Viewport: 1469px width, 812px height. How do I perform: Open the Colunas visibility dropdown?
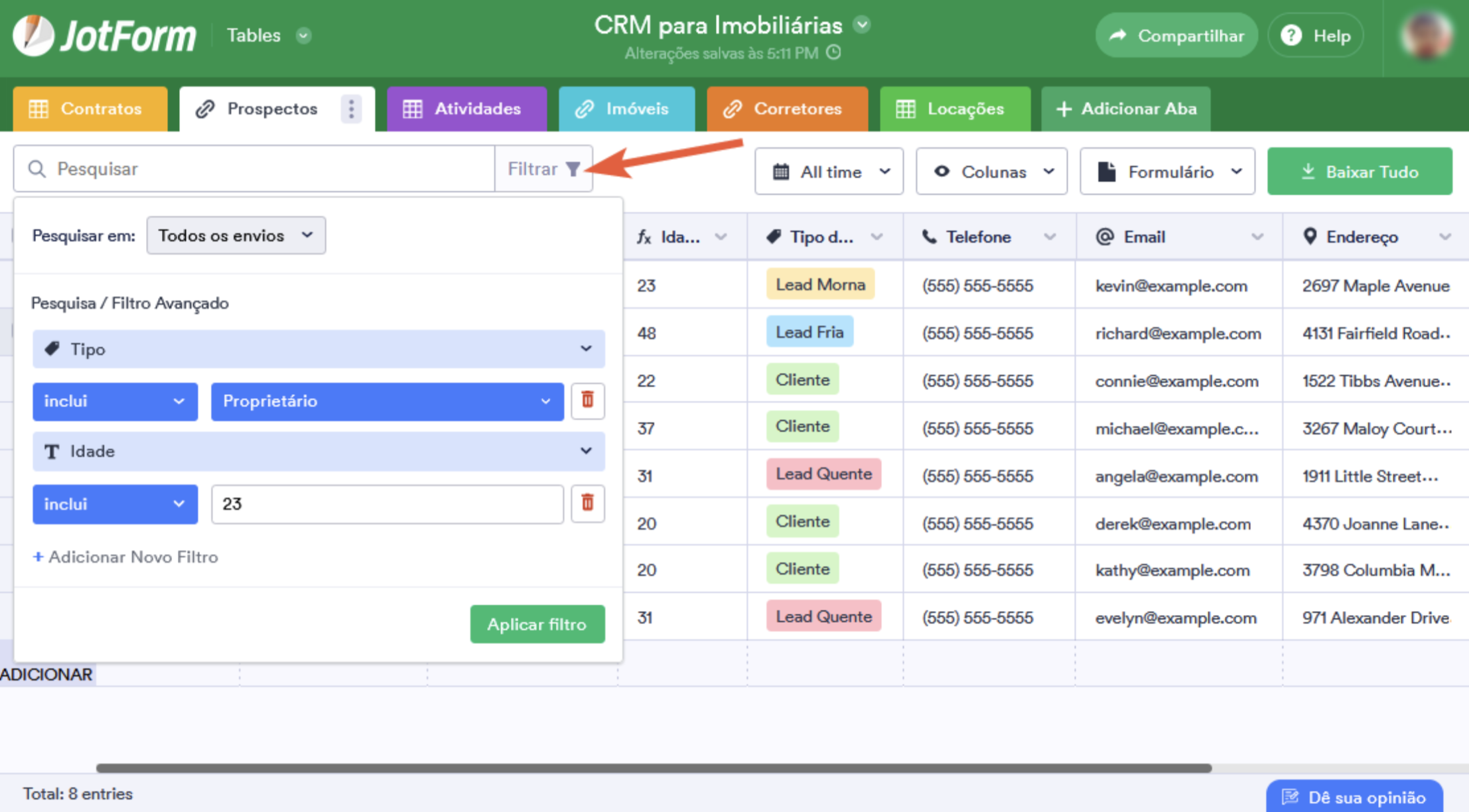(x=991, y=172)
